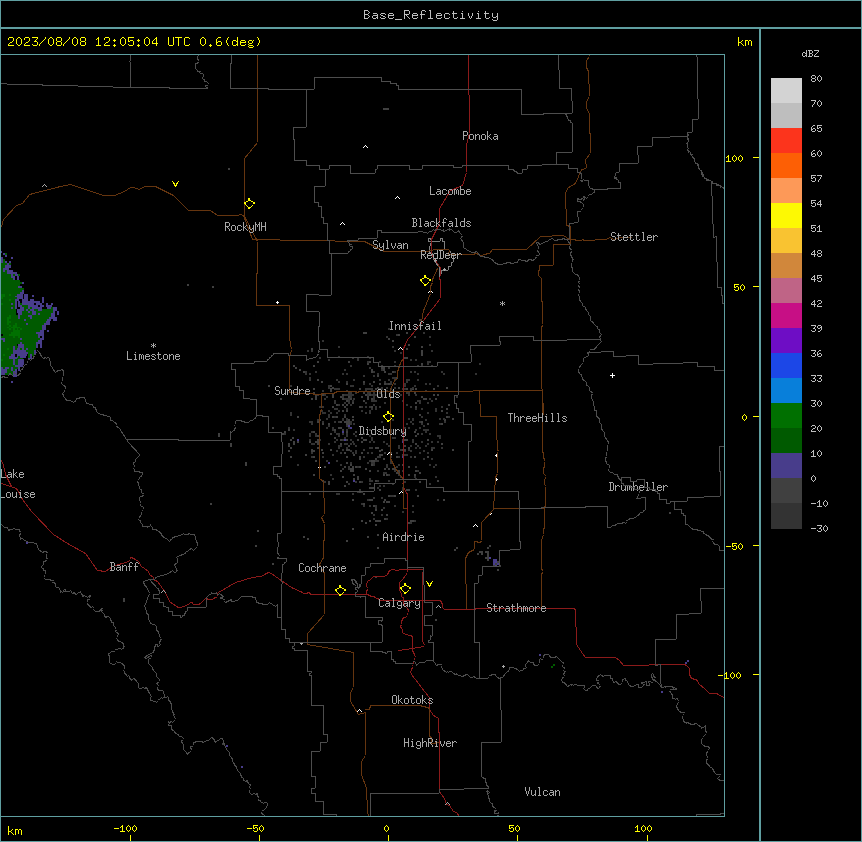Click the asterisk marker above Limestone
Image resolution: width=862 pixels, height=842 pixels.
[153, 346]
